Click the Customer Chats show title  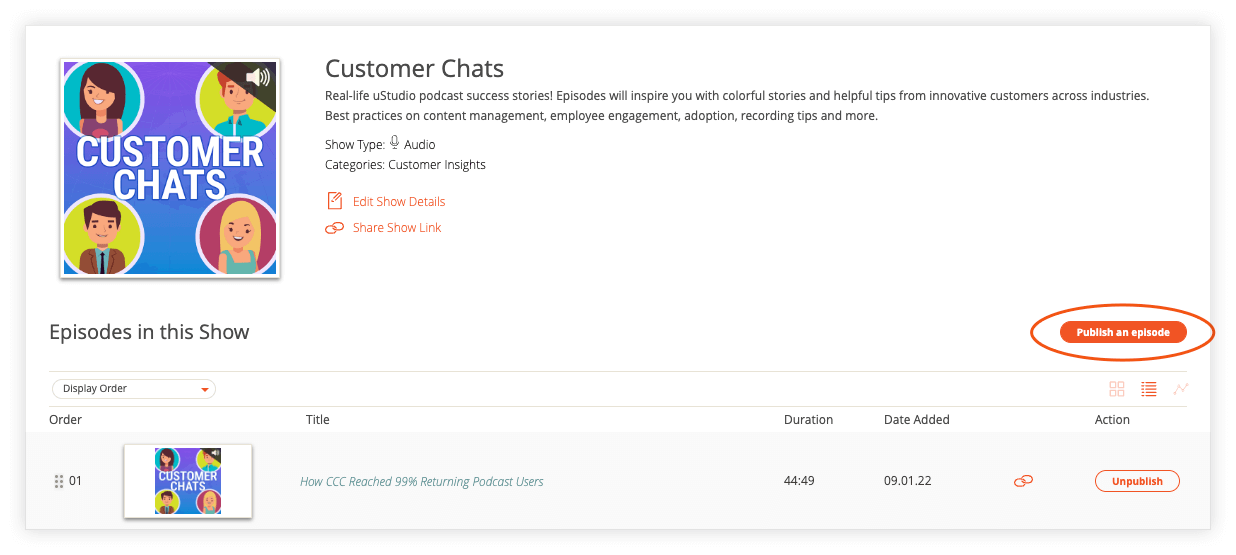tap(415, 69)
